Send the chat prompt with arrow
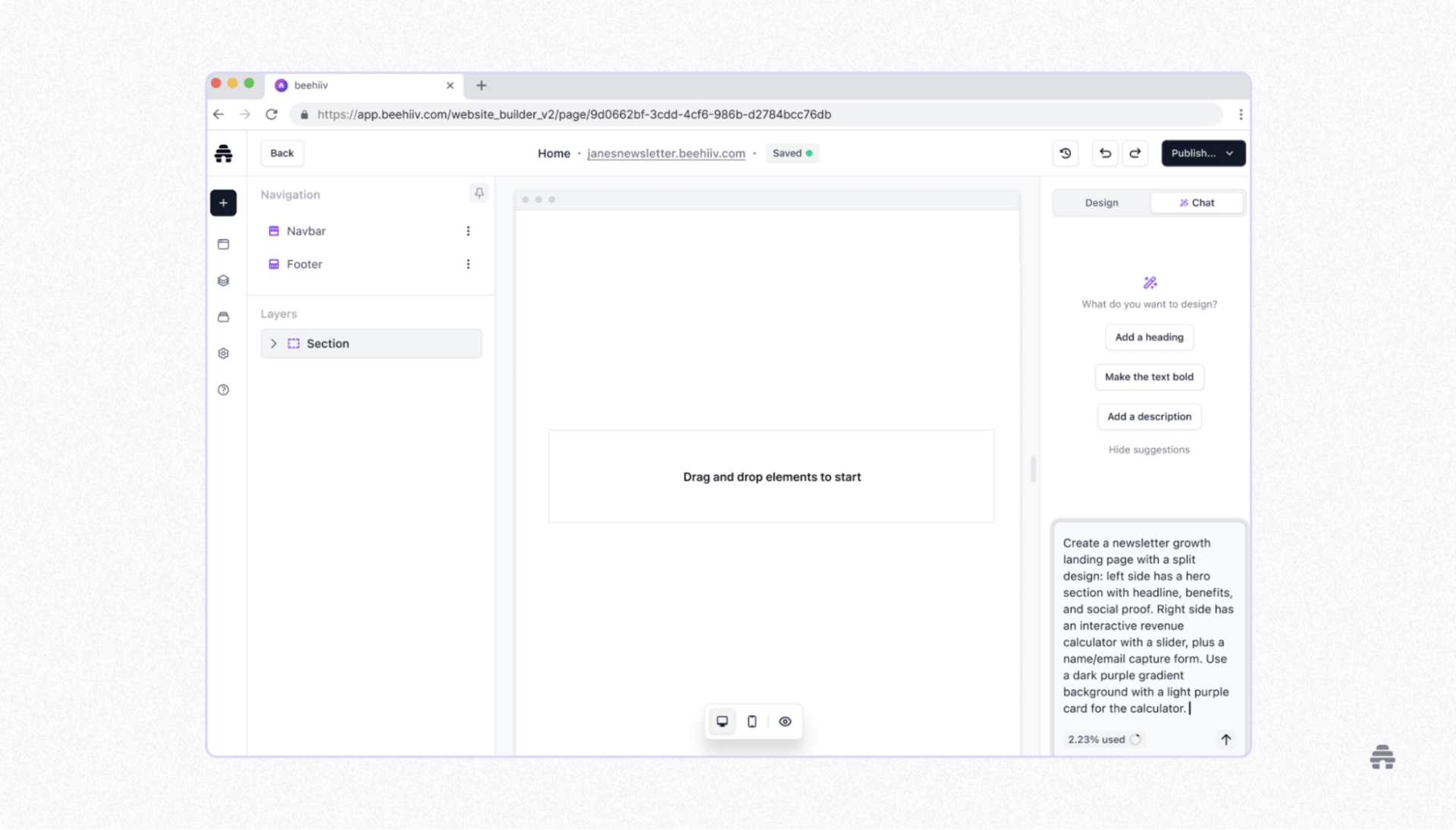The image size is (1456, 830). 1225,739
